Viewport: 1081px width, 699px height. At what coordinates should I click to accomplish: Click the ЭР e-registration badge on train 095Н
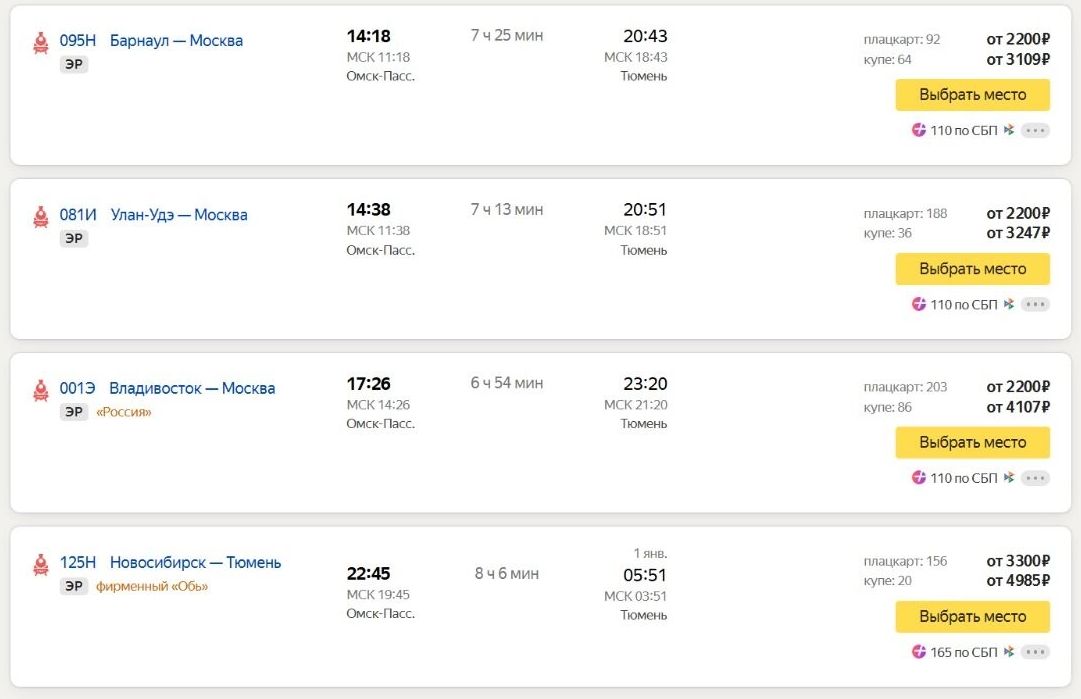pyautogui.click(x=74, y=64)
